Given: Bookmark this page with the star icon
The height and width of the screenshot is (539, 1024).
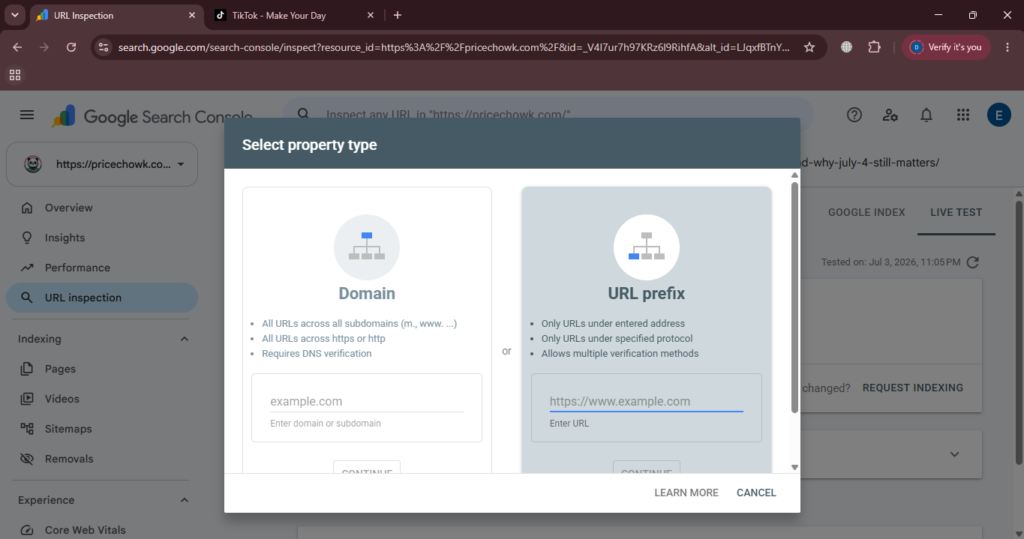Looking at the screenshot, I should (809, 47).
